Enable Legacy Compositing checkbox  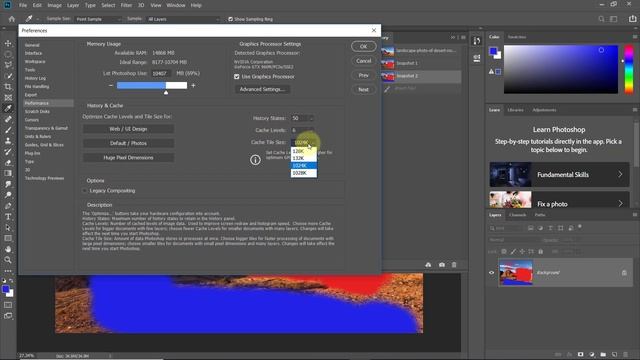click(85, 191)
